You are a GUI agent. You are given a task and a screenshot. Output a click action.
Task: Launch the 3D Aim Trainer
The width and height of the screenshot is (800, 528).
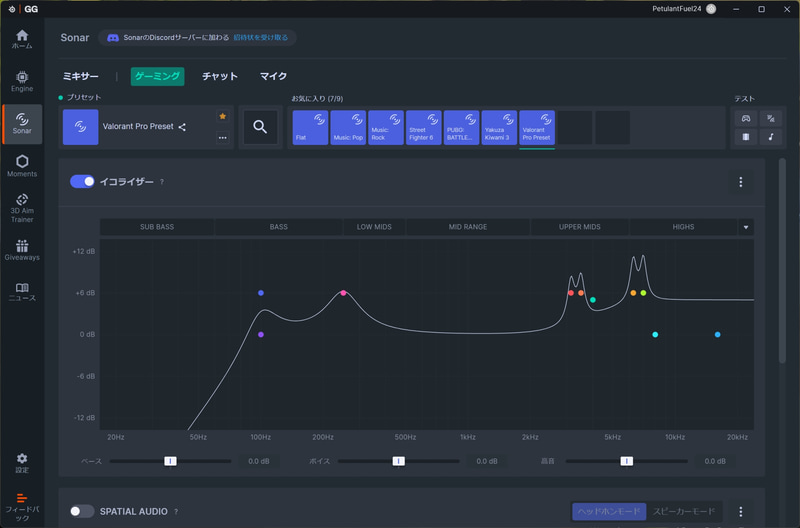click(x=22, y=208)
